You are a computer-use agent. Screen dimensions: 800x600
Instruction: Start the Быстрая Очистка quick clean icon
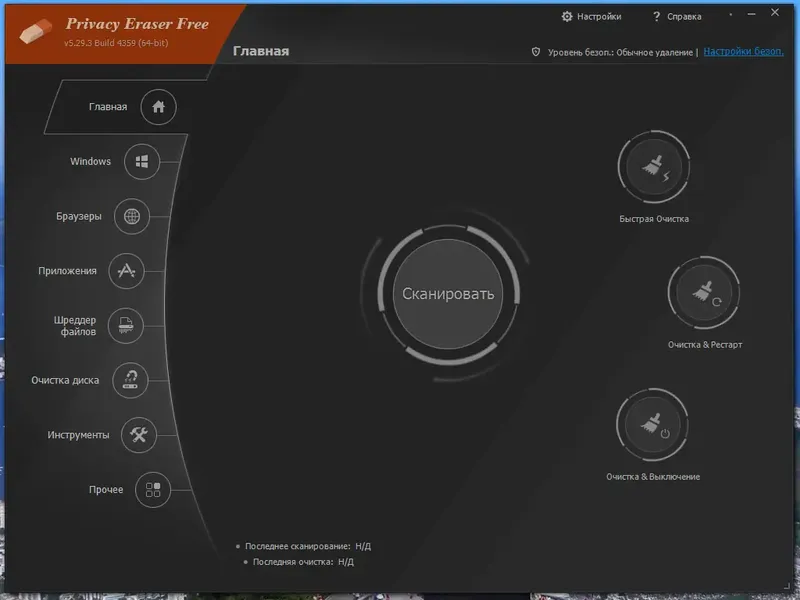coord(654,167)
